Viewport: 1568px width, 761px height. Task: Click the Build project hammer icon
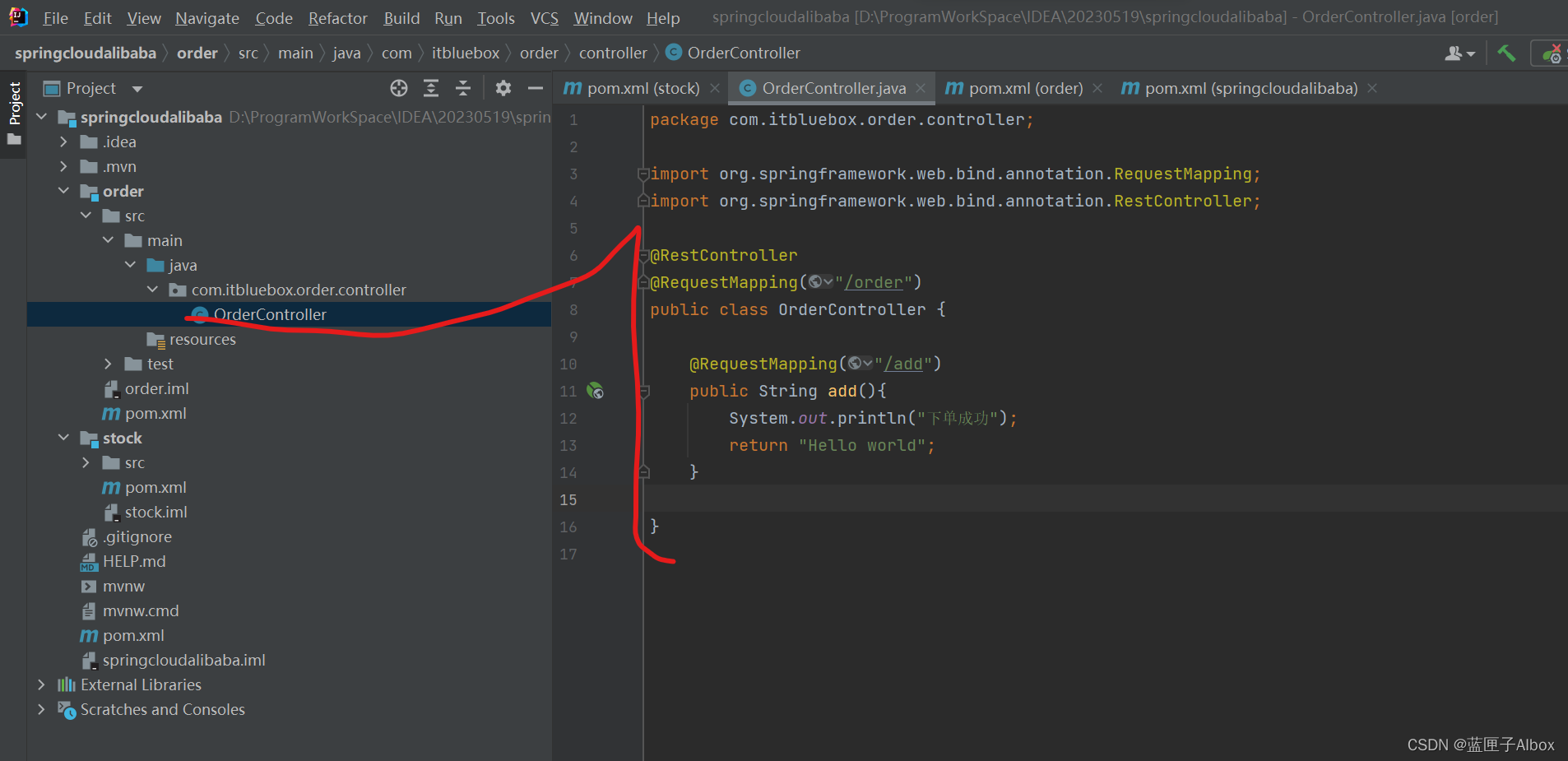[x=1506, y=53]
